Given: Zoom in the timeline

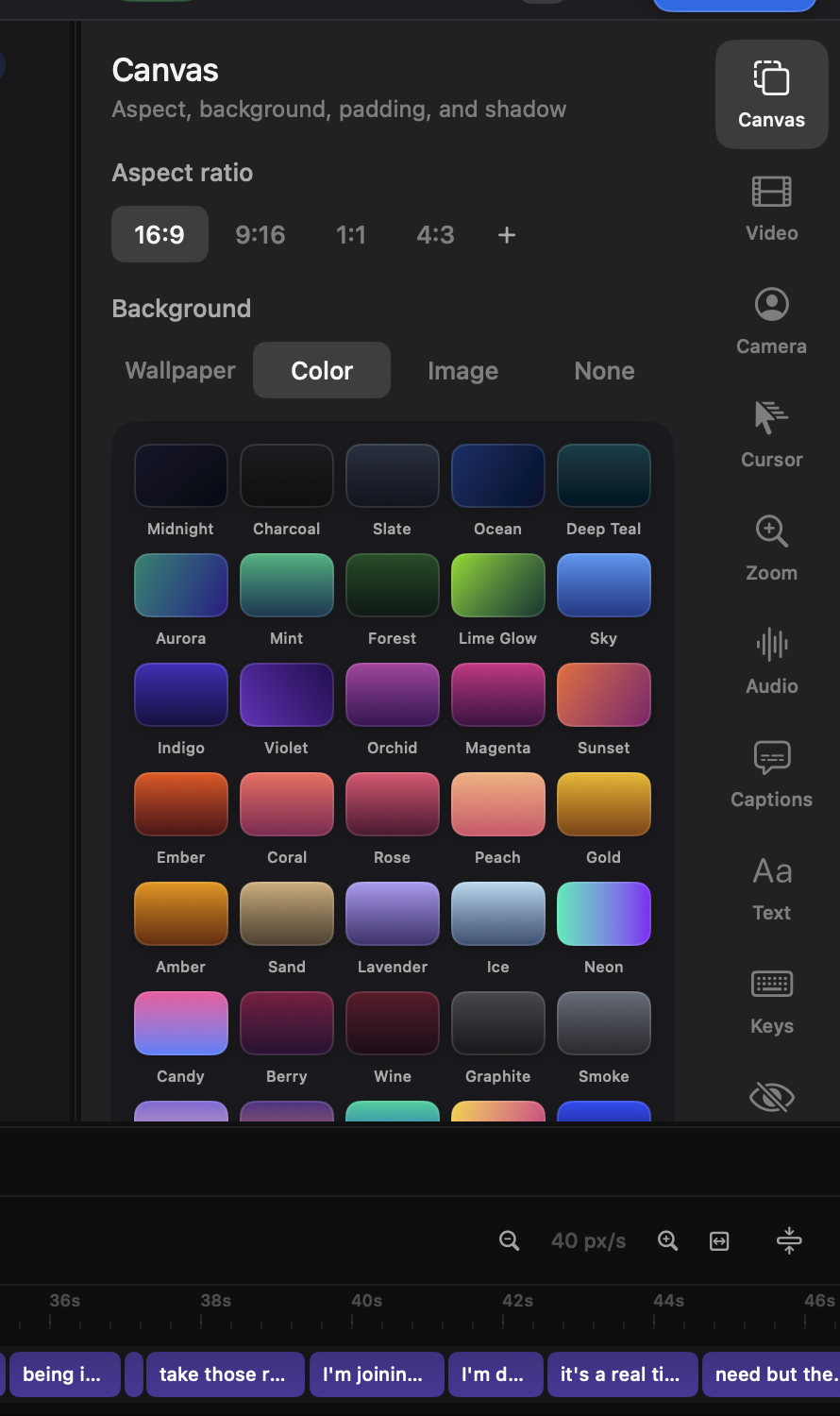Looking at the screenshot, I should pos(667,1240).
